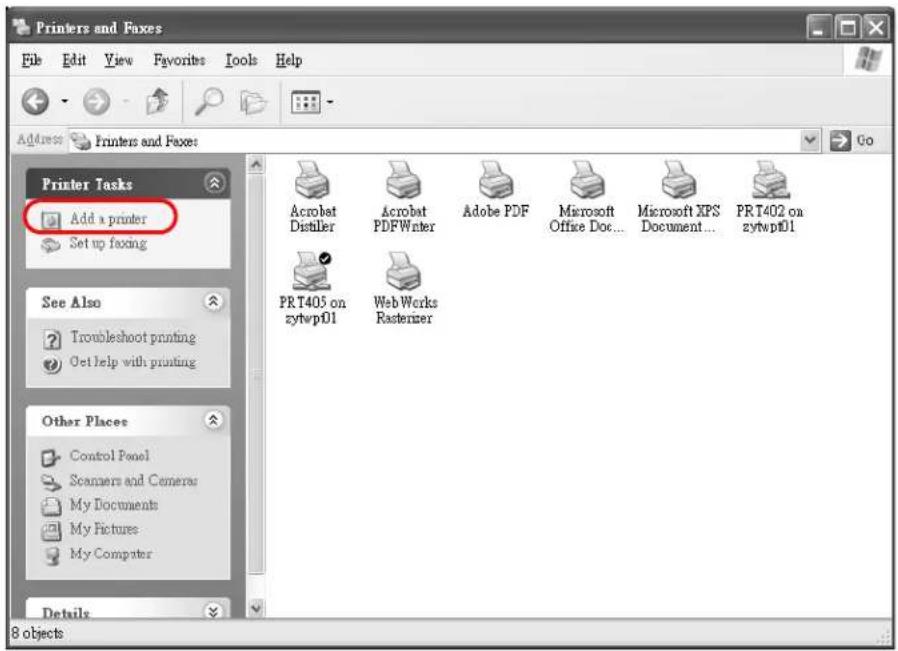Open the Address bar dropdown arrow
This screenshot has height=651, width=898.
coord(810,140)
